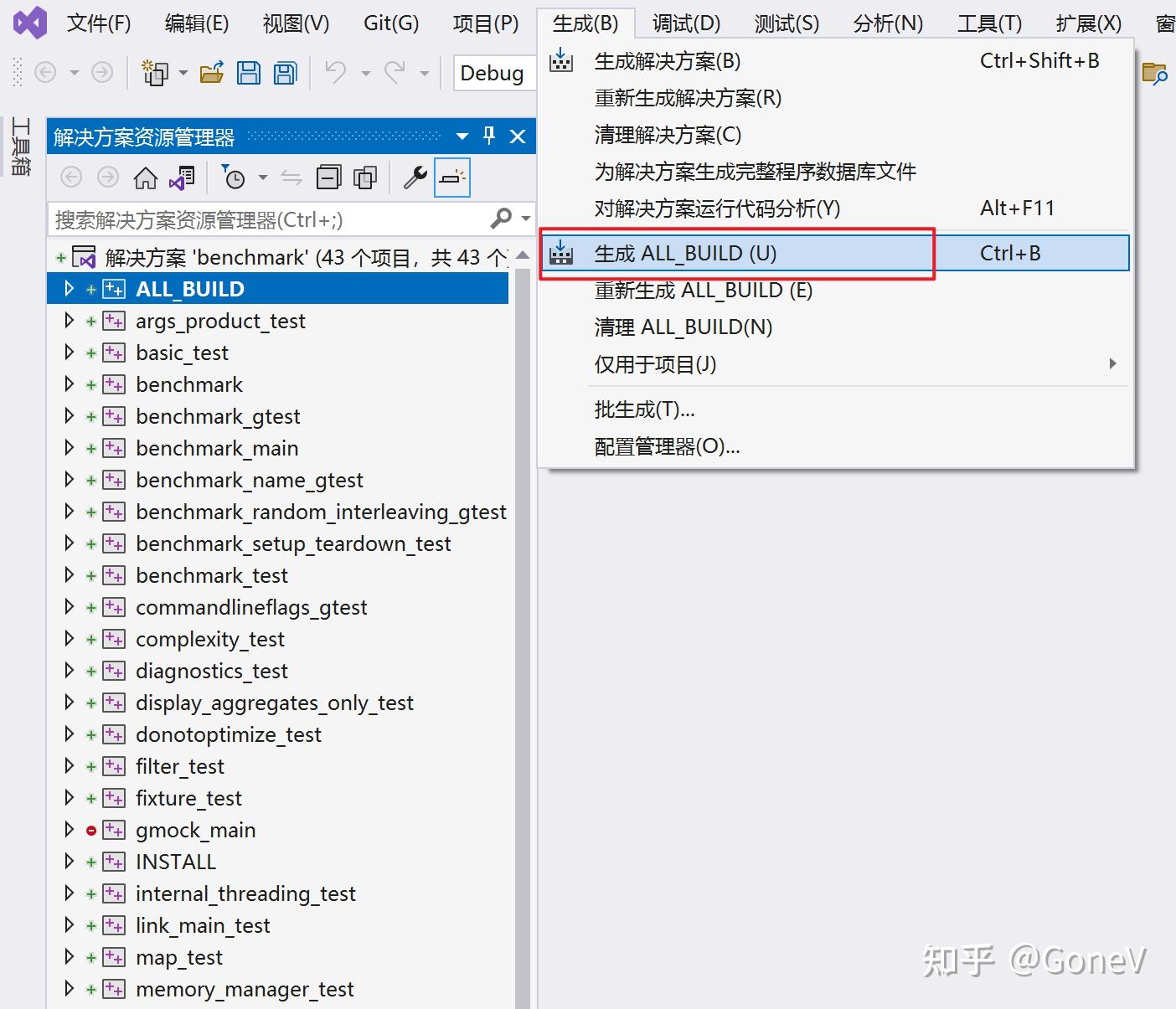
Task: Toggle Show All Files in Solution Explorer
Action: [365, 177]
